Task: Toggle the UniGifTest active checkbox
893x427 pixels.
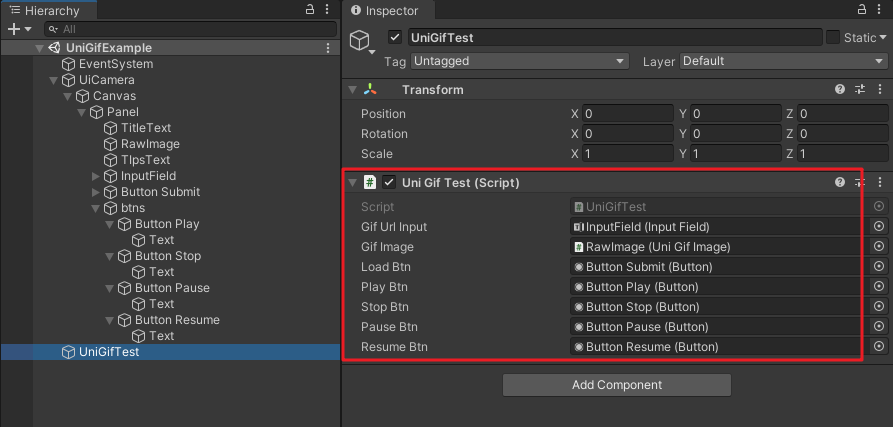Action: click(395, 38)
